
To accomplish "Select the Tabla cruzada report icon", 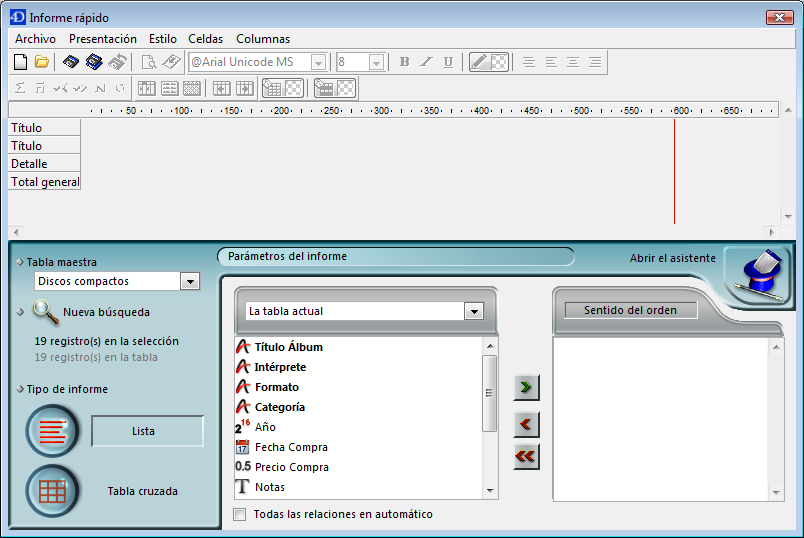I will (50, 491).
